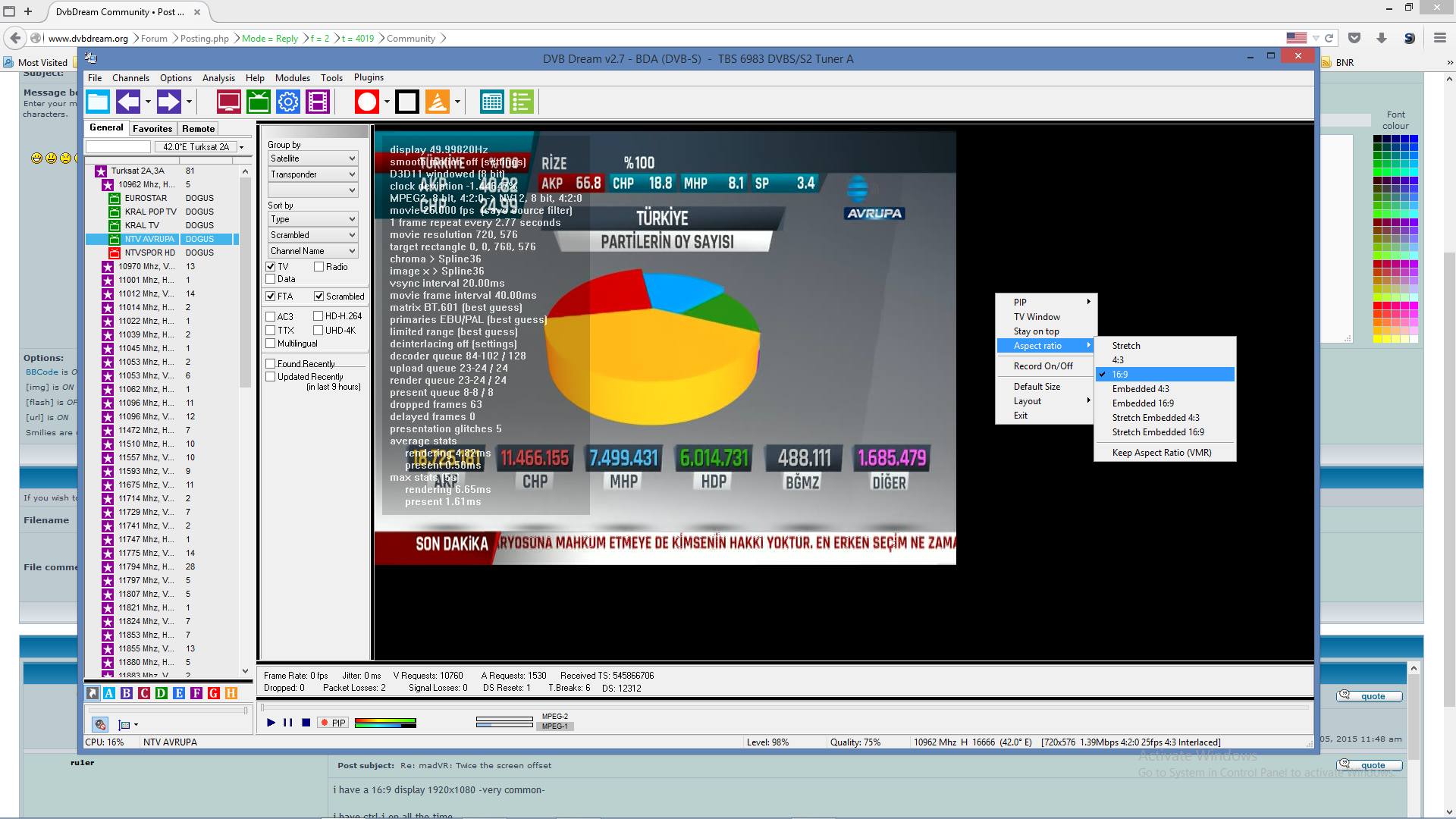Click the dark red monitor toolbar icon
The width and height of the screenshot is (1456, 819).
click(228, 102)
